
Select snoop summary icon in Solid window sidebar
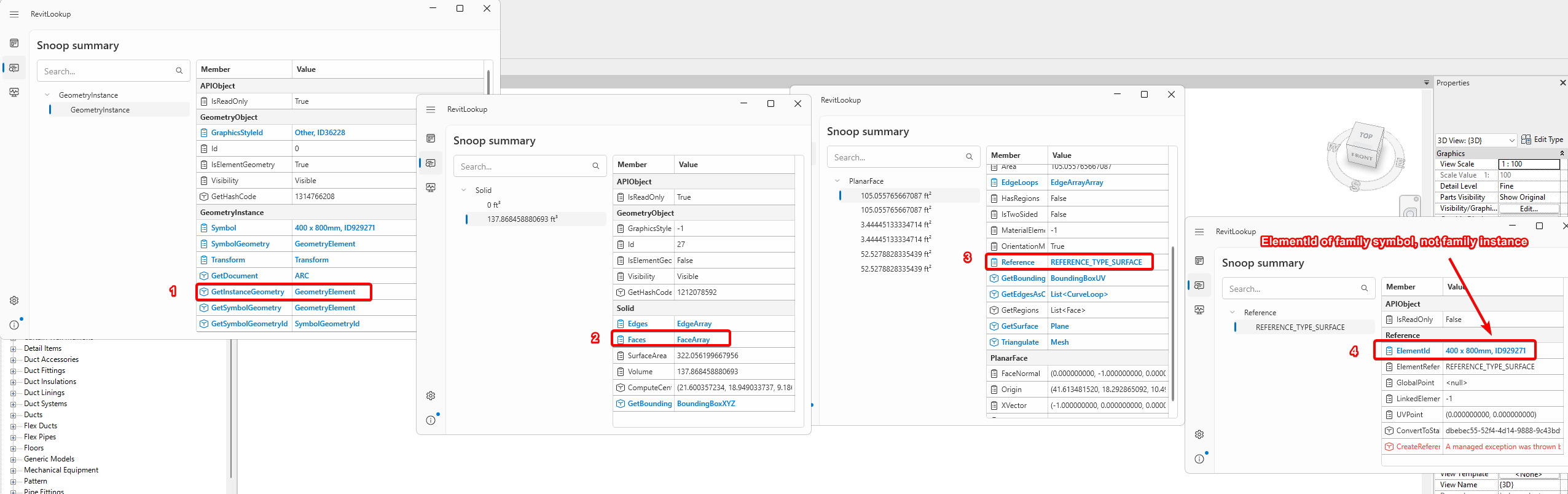[x=431, y=163]
